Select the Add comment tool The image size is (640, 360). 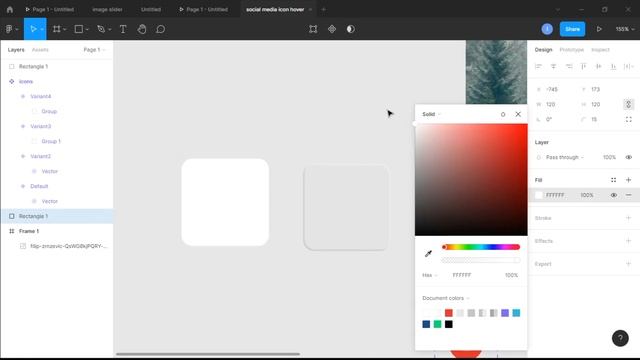click(160, 29)
